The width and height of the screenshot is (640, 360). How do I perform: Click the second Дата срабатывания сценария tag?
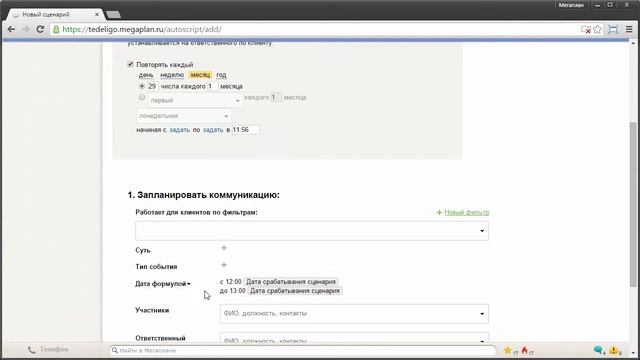[295, 291]
